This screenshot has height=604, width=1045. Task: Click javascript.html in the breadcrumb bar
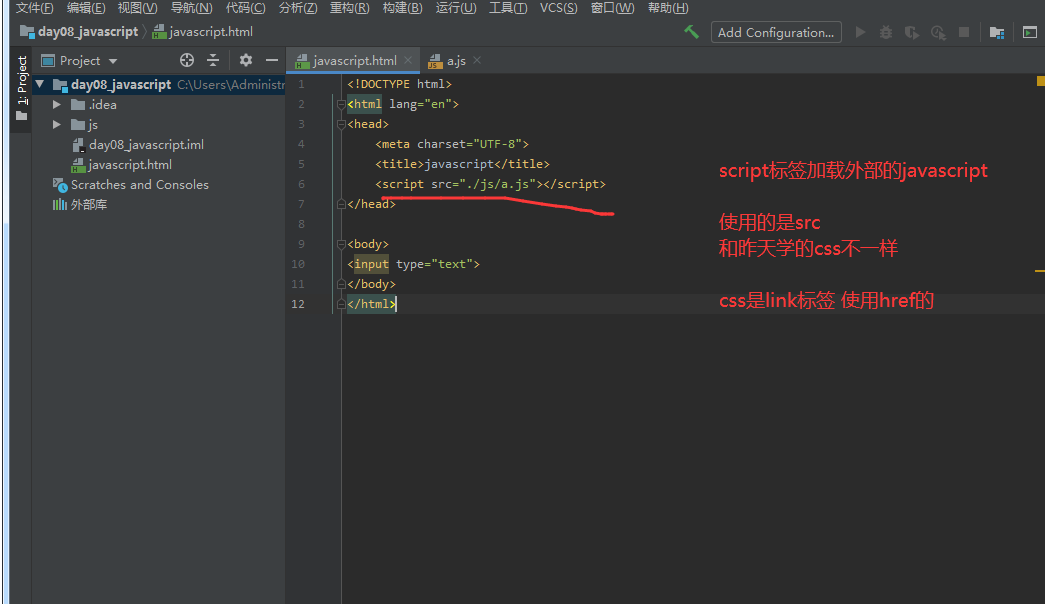tap(203, 31)
